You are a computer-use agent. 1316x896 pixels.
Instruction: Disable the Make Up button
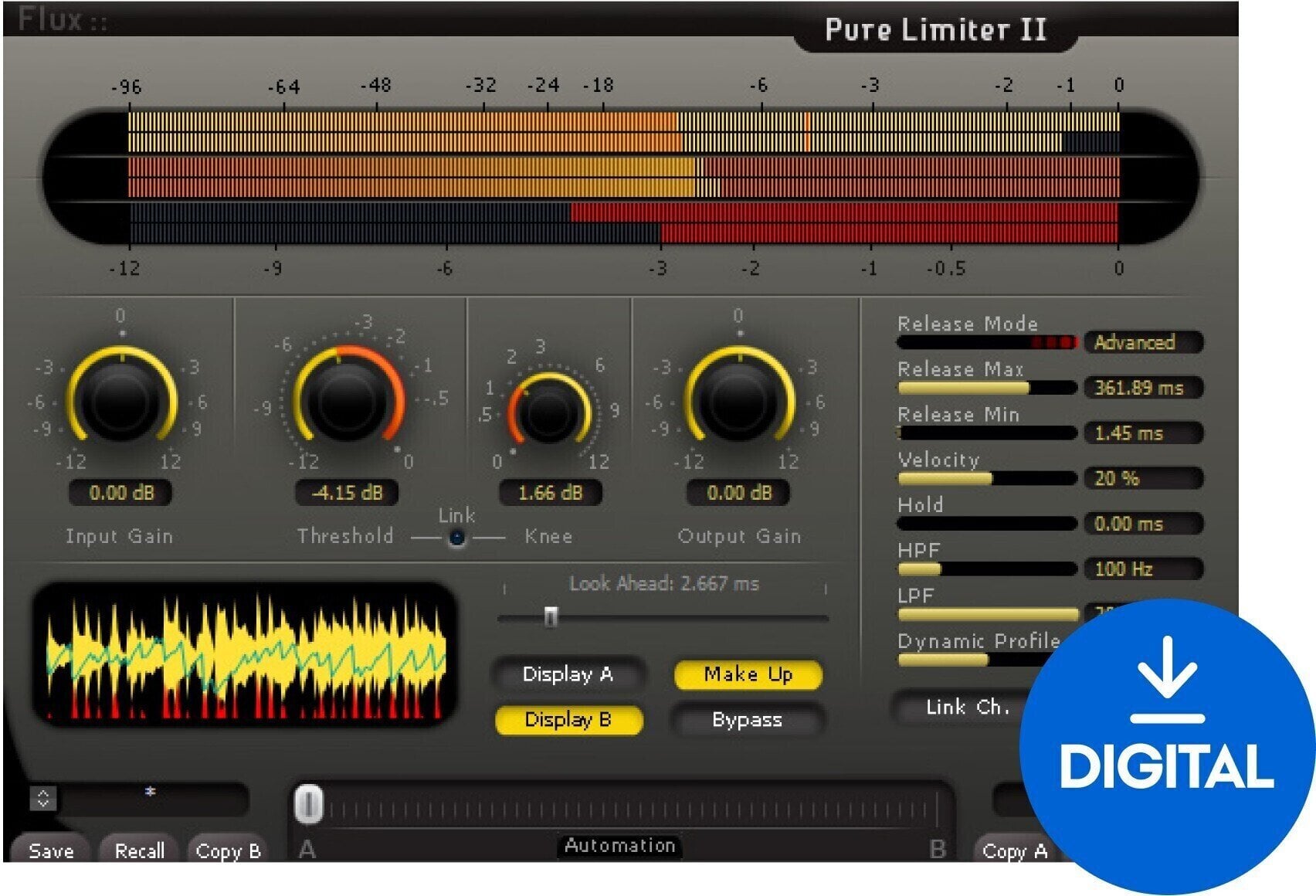(748, 674)
